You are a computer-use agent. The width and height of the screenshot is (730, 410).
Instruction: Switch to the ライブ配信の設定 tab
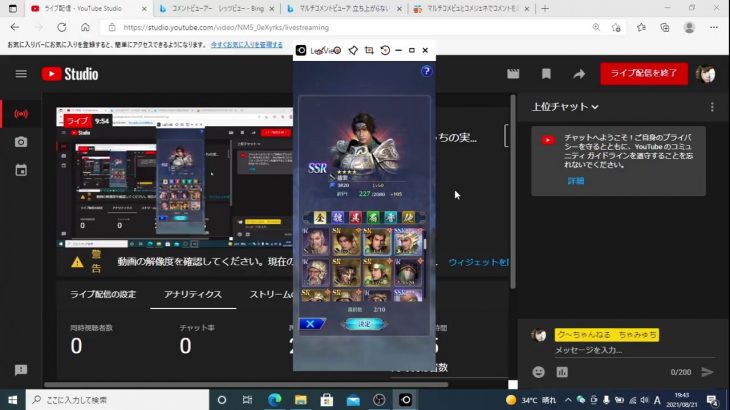(103, 295)
